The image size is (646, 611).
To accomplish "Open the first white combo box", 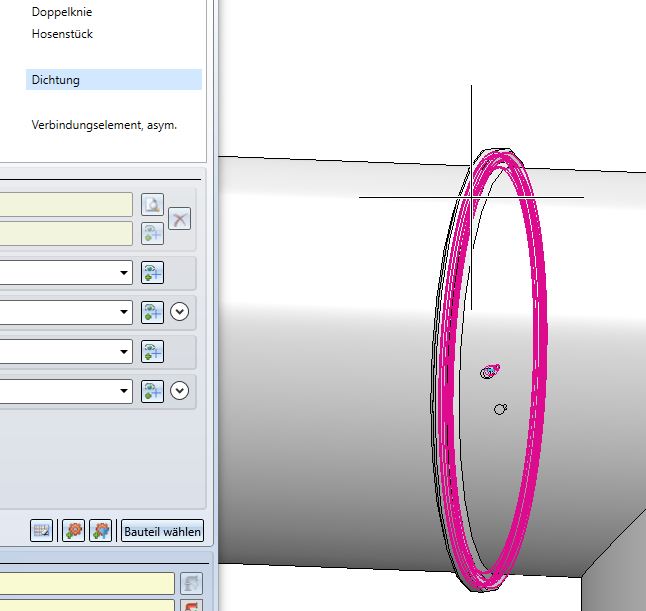I will click(66, 272).
